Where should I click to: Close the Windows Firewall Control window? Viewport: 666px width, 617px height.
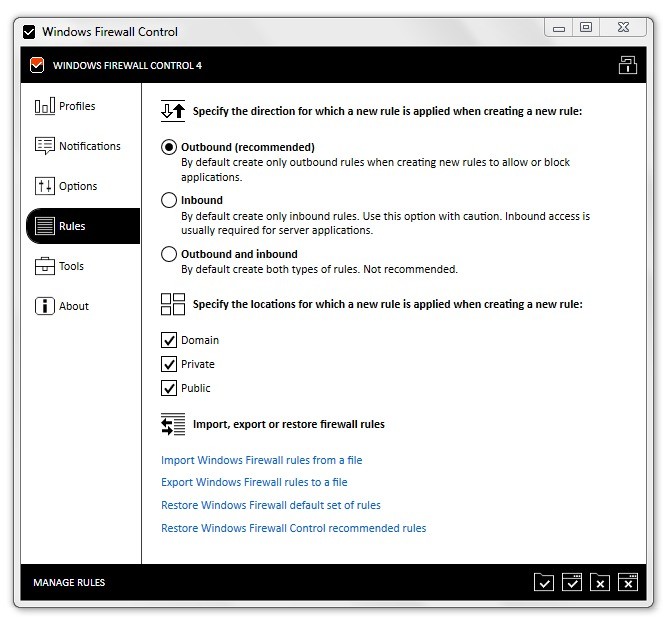point(623,28)
